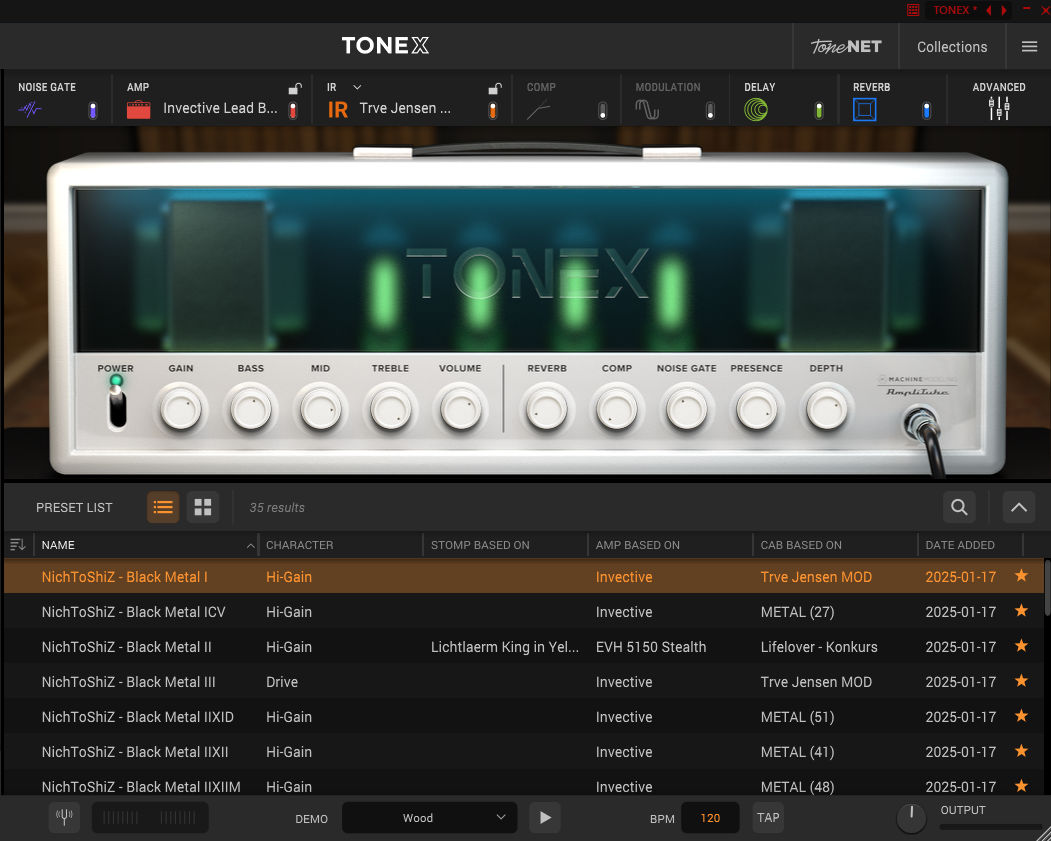Enable the Modulation on/off switch
The height and width of the screenshot is (841, 1051).
[x=710, y=111]
